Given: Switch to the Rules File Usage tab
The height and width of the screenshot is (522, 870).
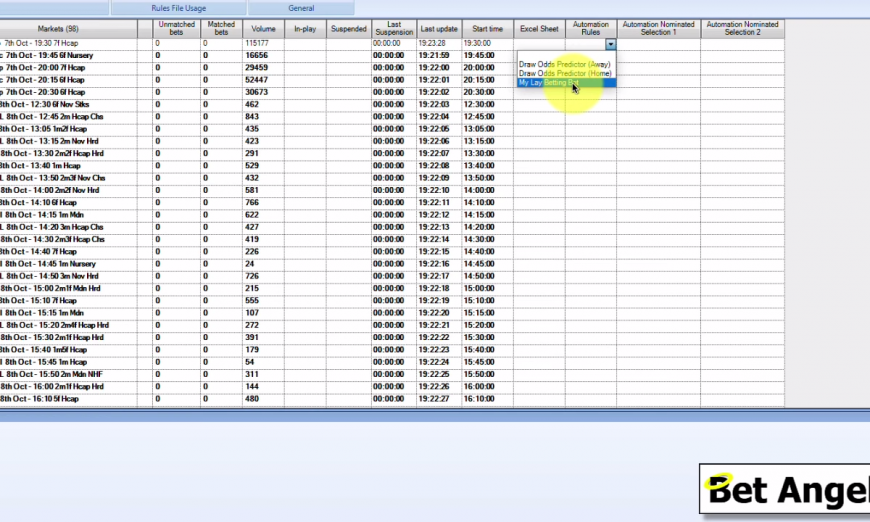Looking at the screenshot, I should coord(179,8).
